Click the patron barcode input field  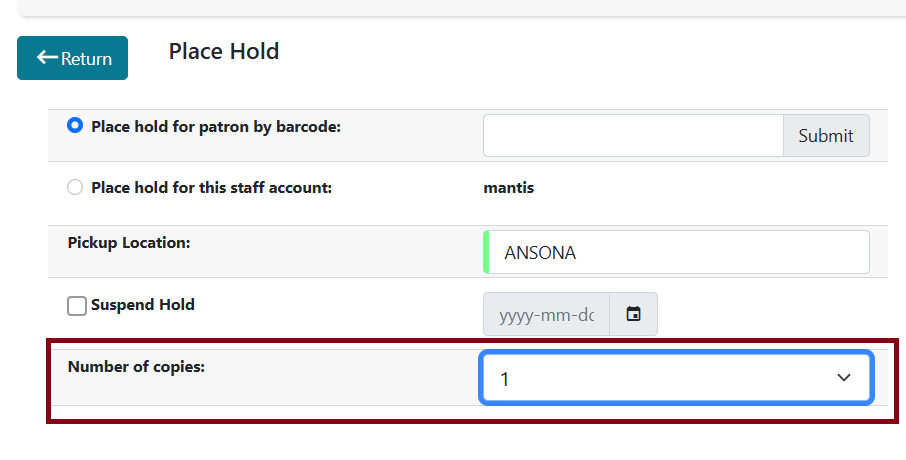[x=632, y=136]
